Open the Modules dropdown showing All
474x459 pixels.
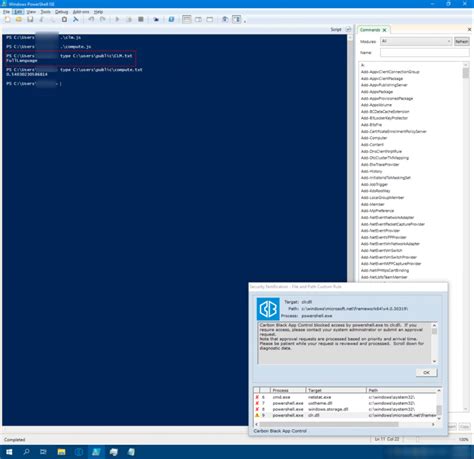coord(416,41)
